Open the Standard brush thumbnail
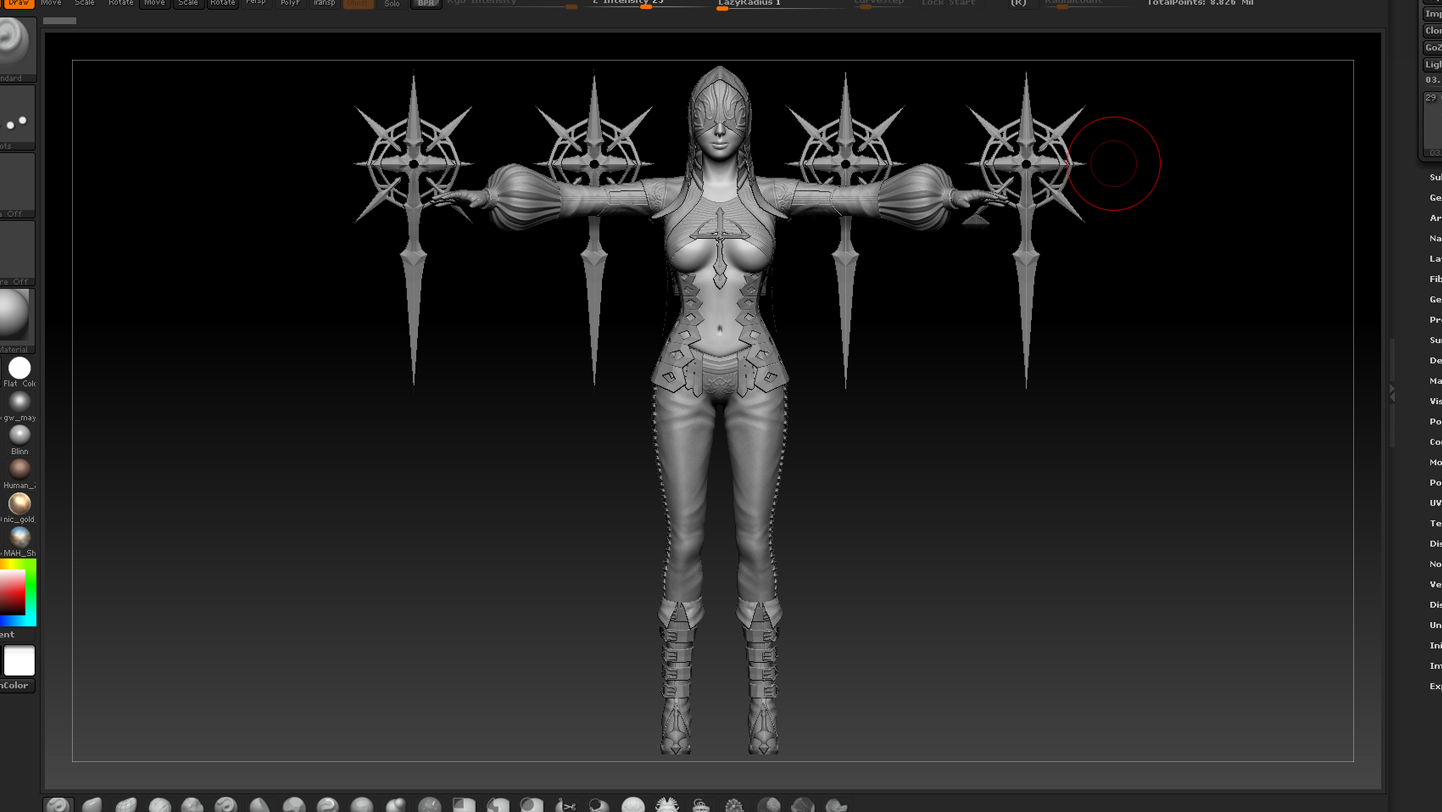The image size is (1442, 812). pyautogui.click(x=17, y=48)
